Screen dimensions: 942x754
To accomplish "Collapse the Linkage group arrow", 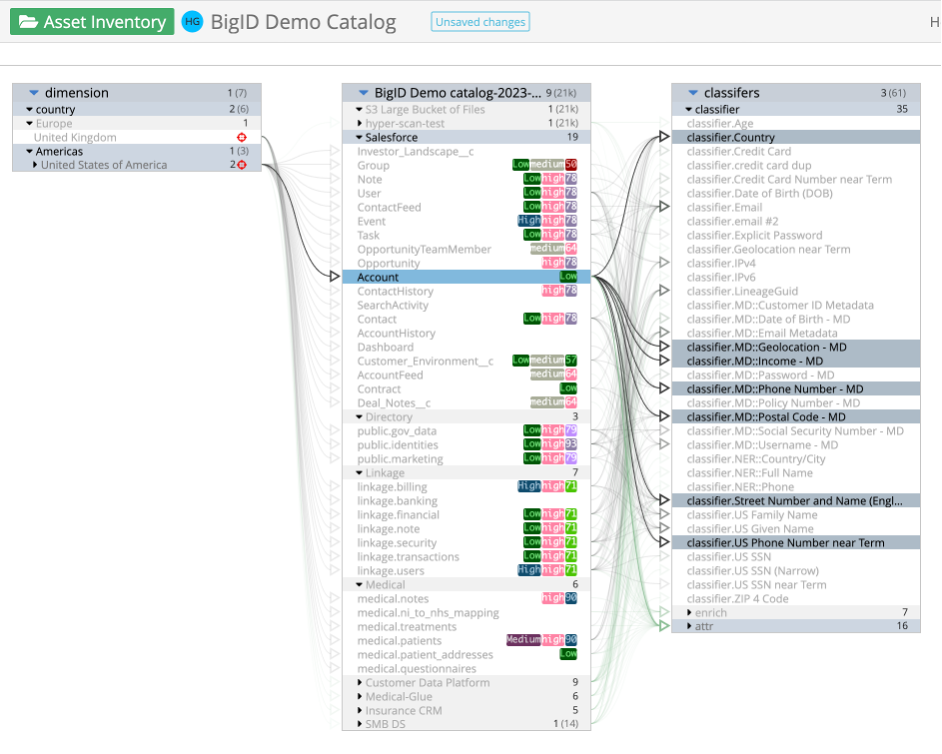I will click(x=359, y=473).
